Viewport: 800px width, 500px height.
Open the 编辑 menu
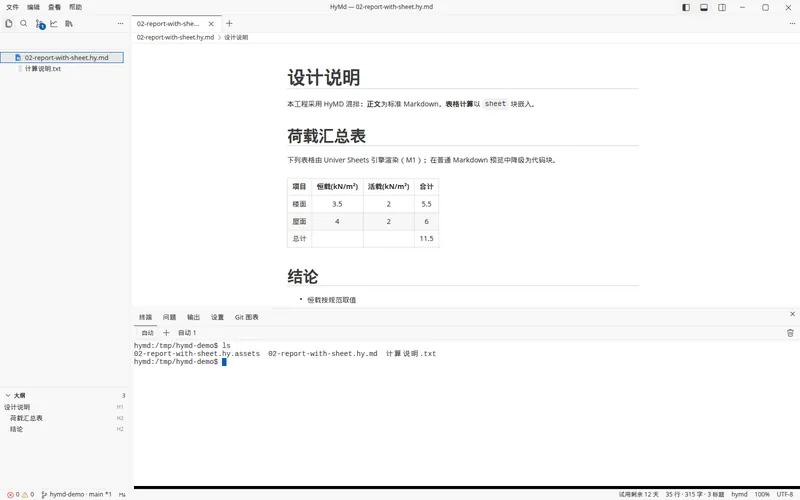[x=33, y=7]
